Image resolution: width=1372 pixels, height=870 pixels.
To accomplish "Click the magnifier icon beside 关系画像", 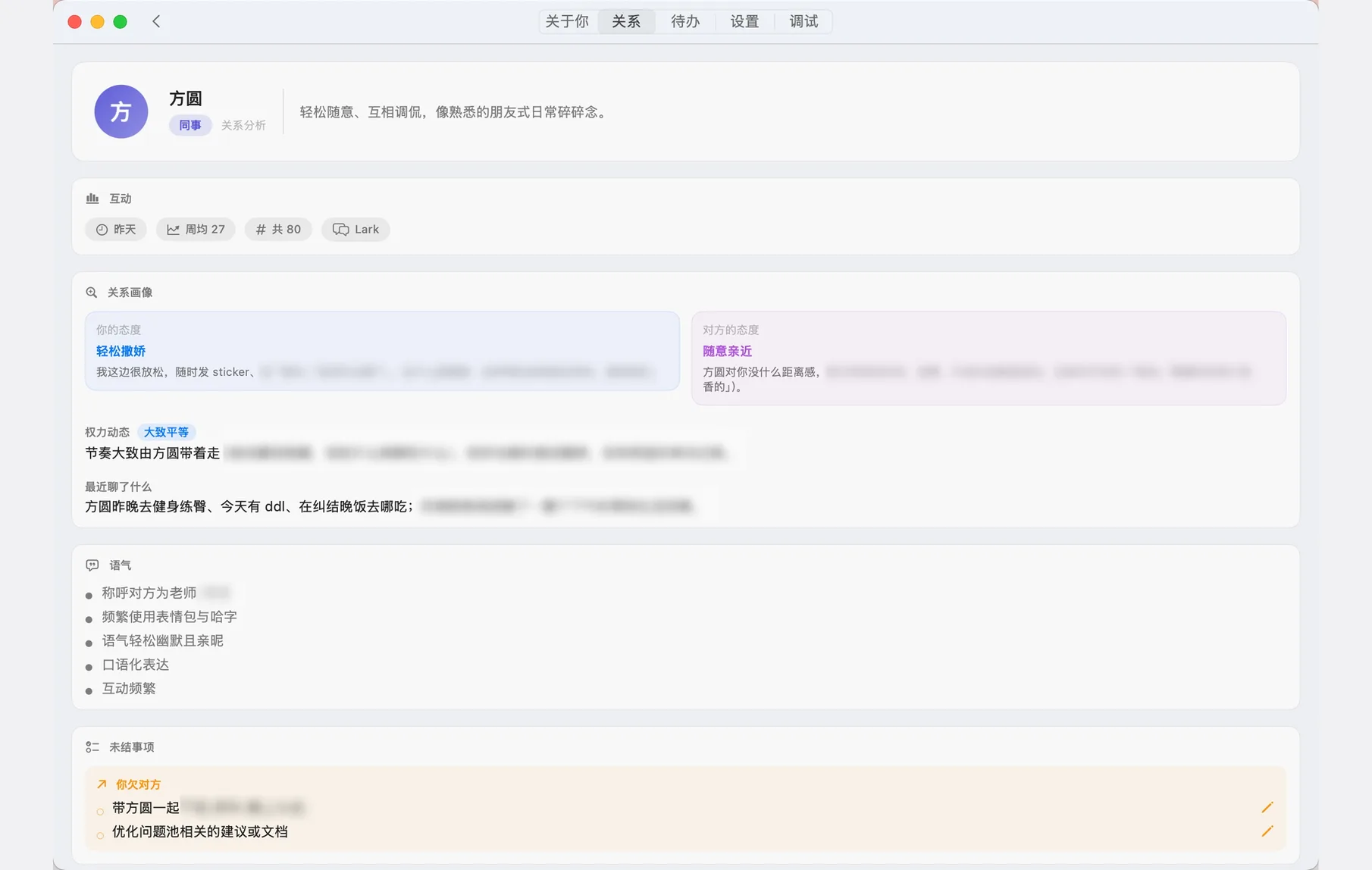I will click(x=92, y=293).
